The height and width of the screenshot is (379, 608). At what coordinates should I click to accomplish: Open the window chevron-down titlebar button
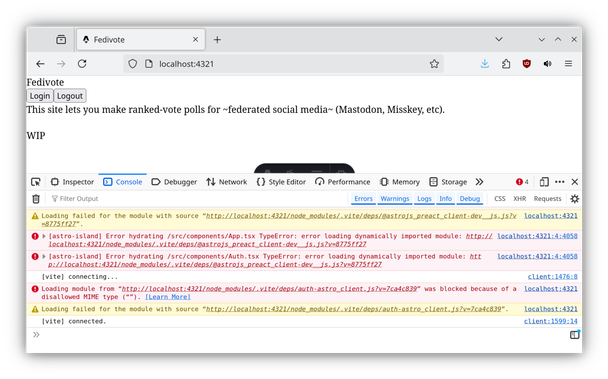pos(542,40)
